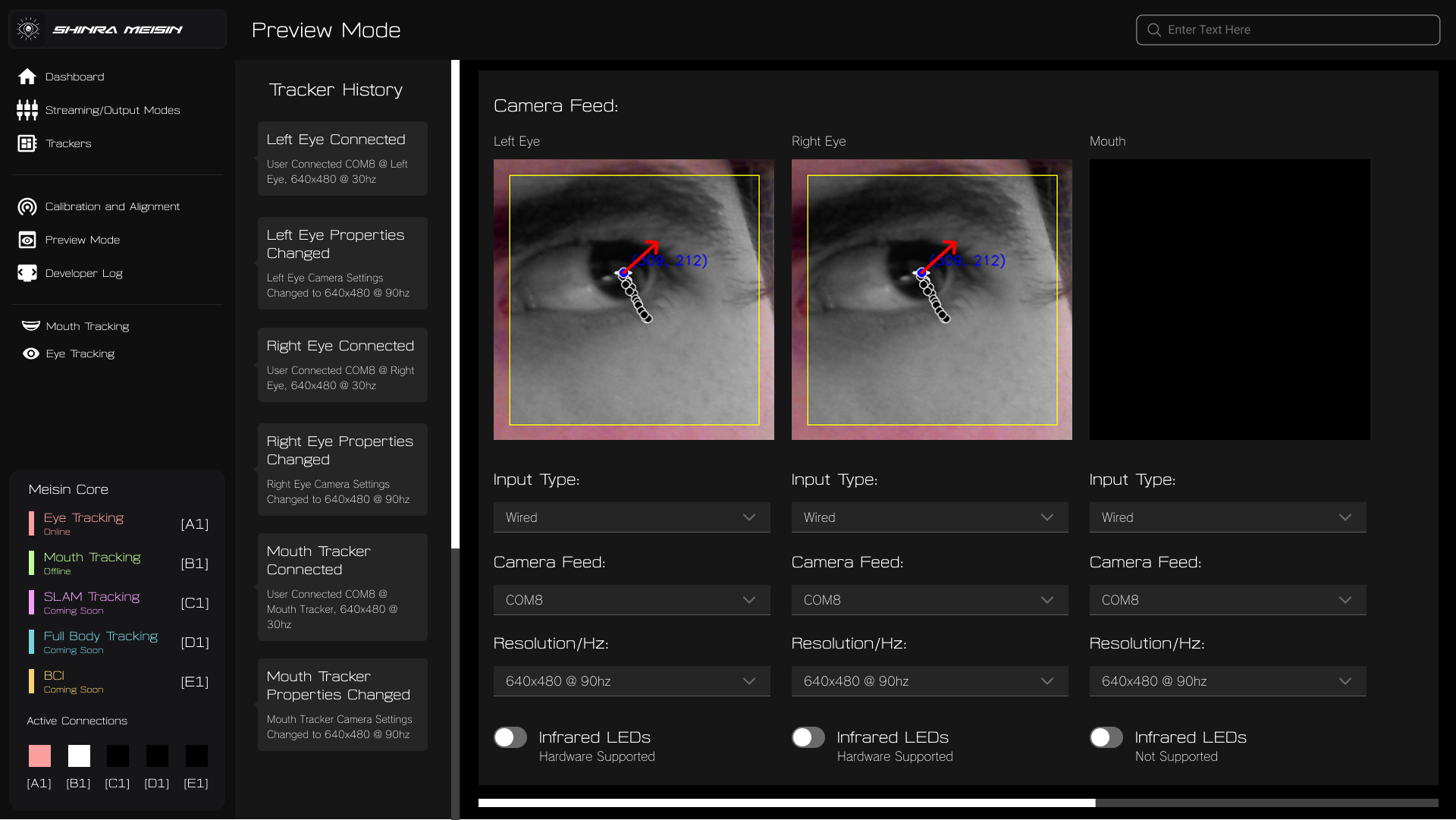Open Mouth Tracker Connected history entry
1456x820 pixels.
(x=343, y=587)
